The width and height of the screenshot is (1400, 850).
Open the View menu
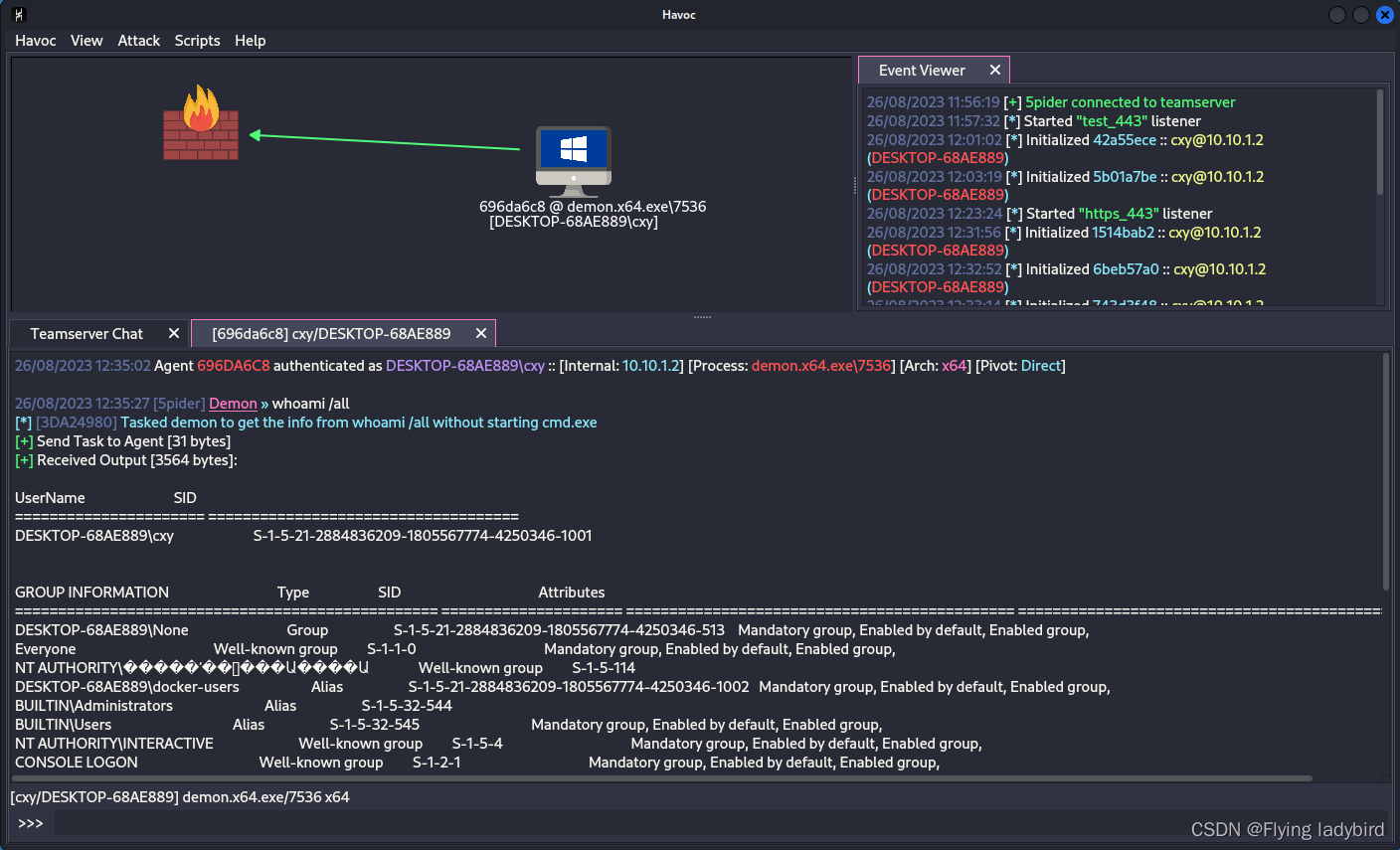[87, 41]
